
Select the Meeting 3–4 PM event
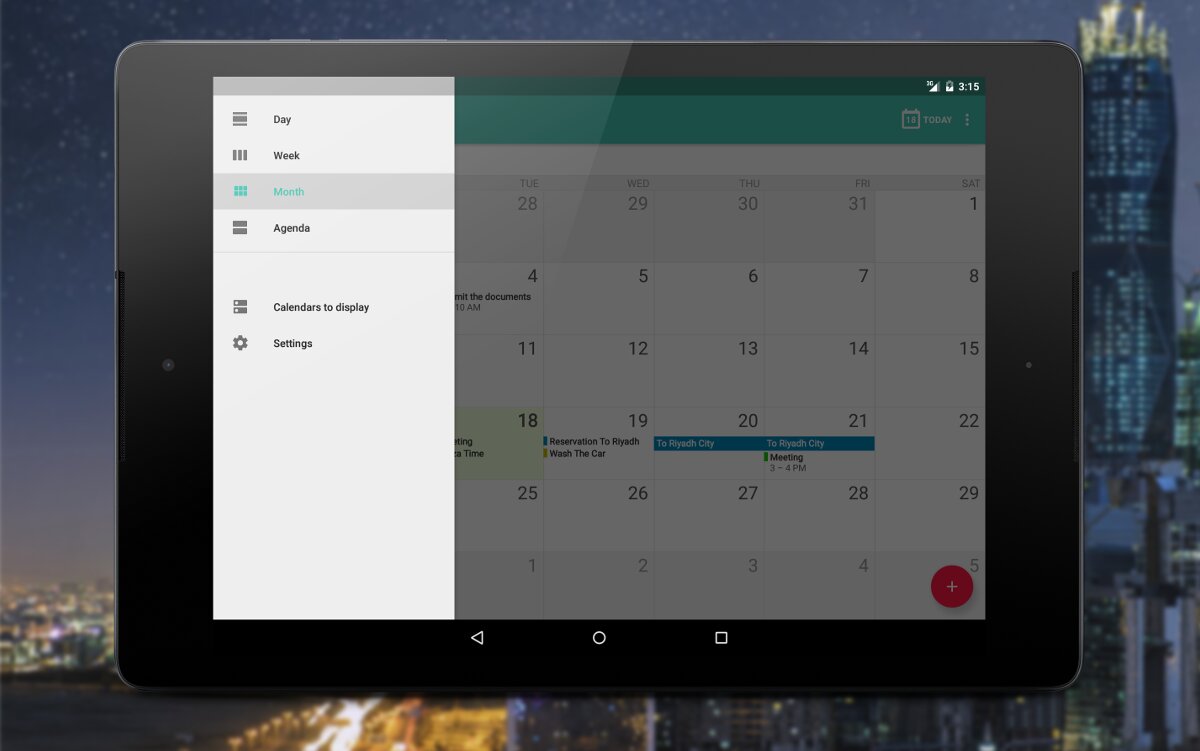(788, 462)
